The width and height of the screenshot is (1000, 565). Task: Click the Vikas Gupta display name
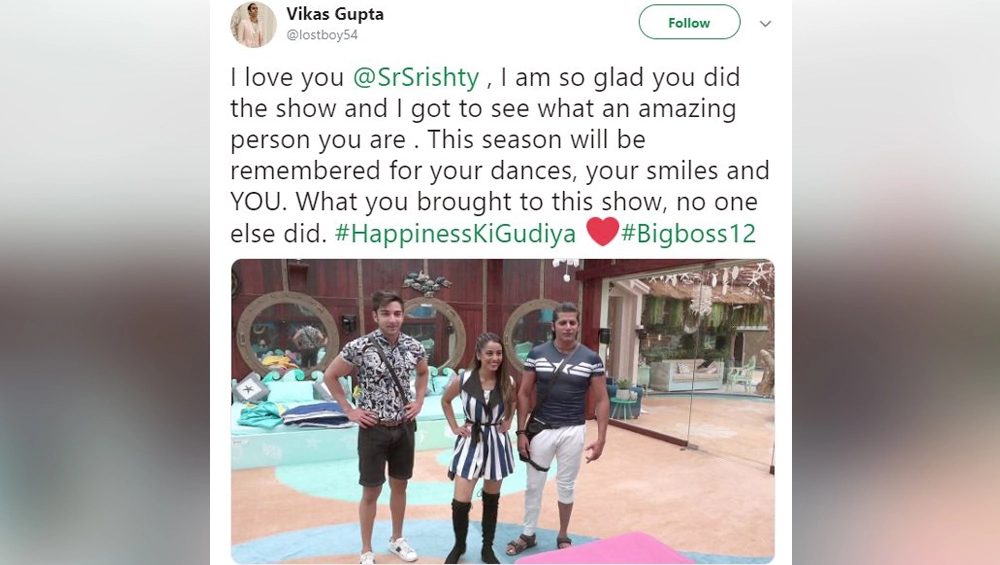coord(335,13)
